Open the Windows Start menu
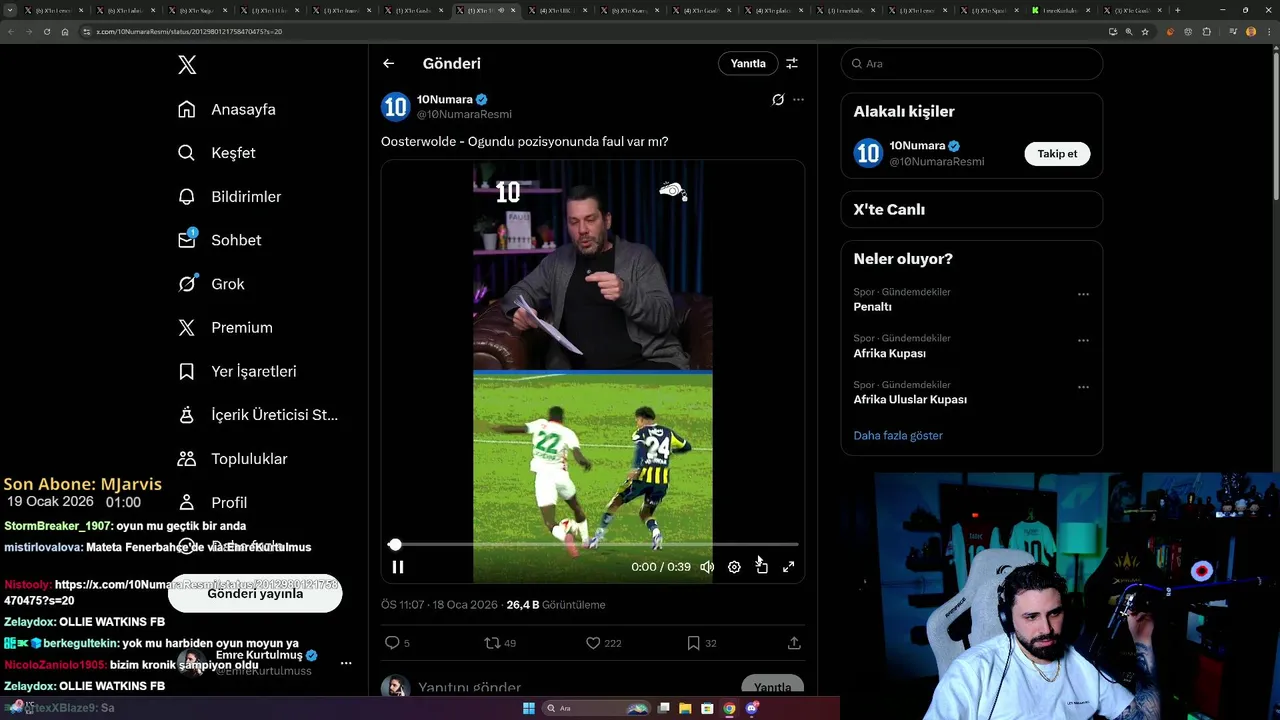1280x720 pixels. pyautogui.click(x=529, y=708)
